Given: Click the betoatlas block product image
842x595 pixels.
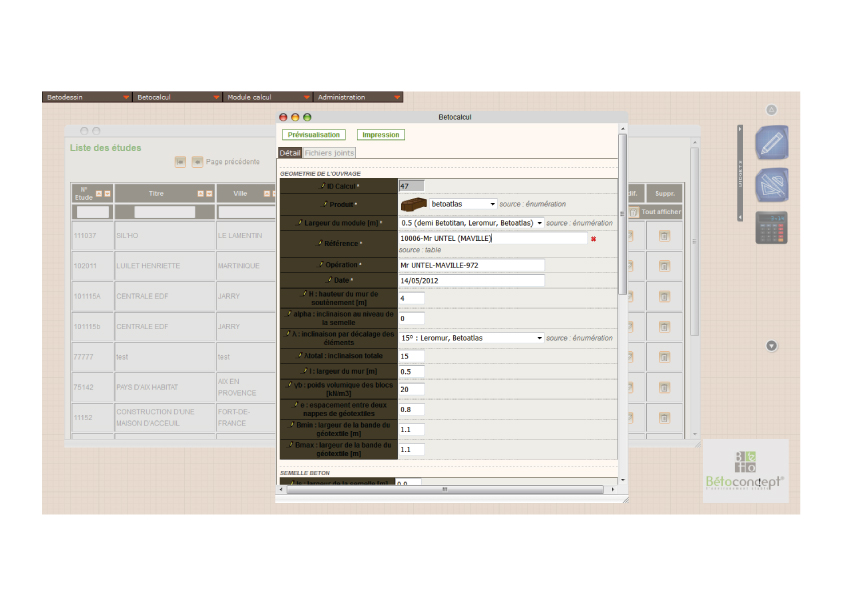Looking at the screenshot, I should (413, 204).
